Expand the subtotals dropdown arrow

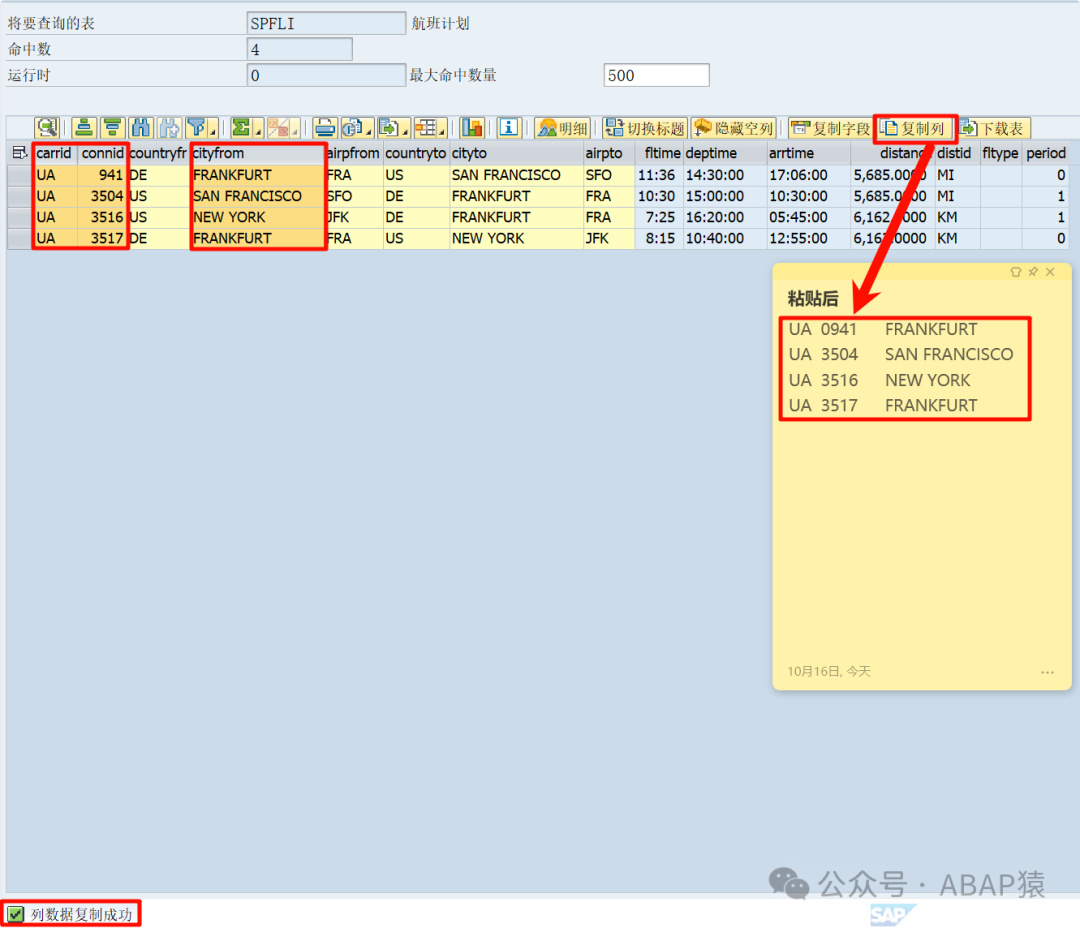pos(295,130)
